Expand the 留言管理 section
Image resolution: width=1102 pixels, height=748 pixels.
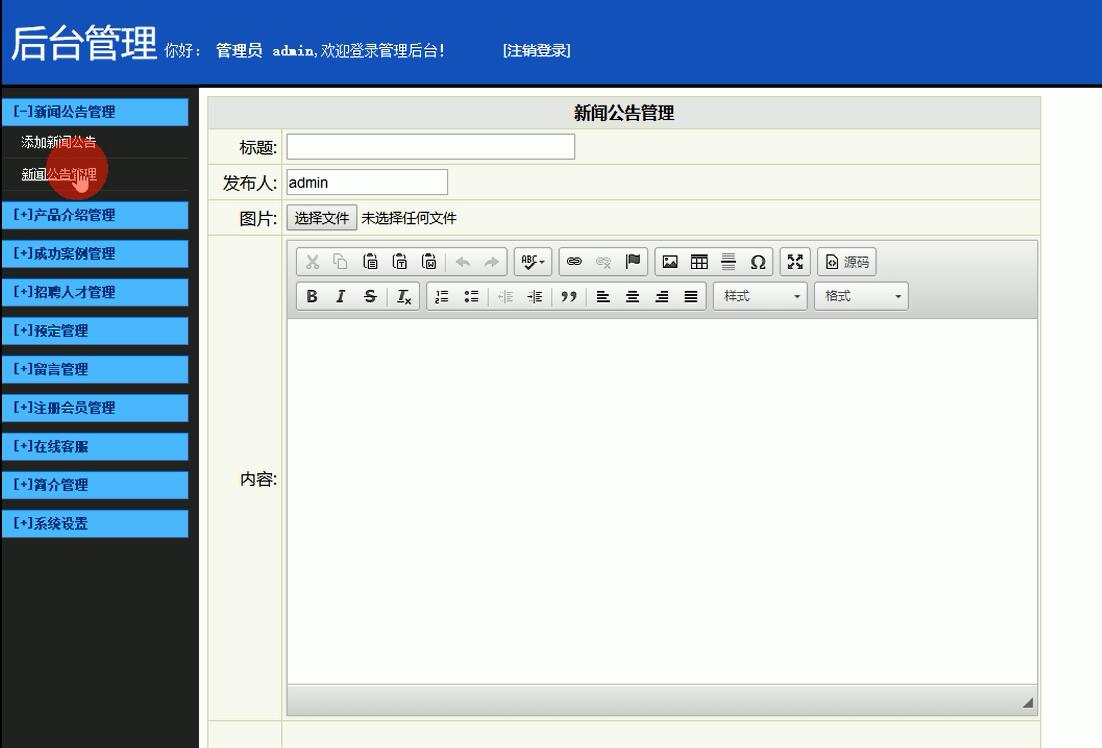tap(95, 370)
